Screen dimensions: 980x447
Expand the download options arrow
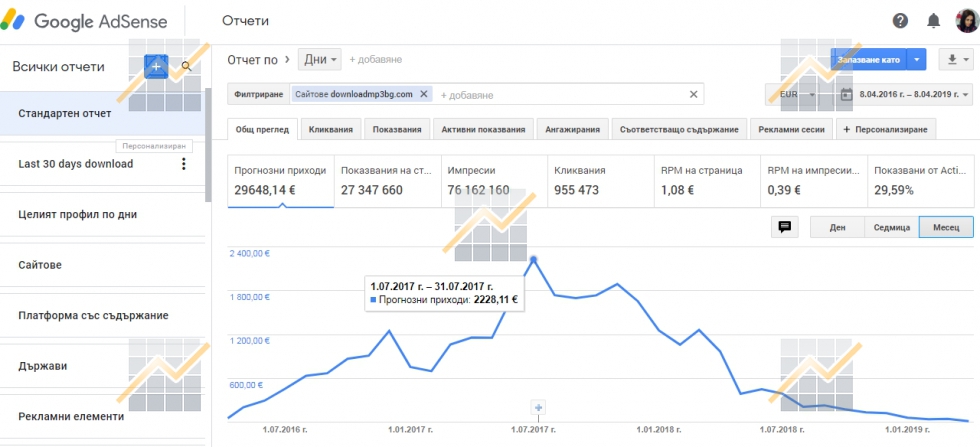966,59
